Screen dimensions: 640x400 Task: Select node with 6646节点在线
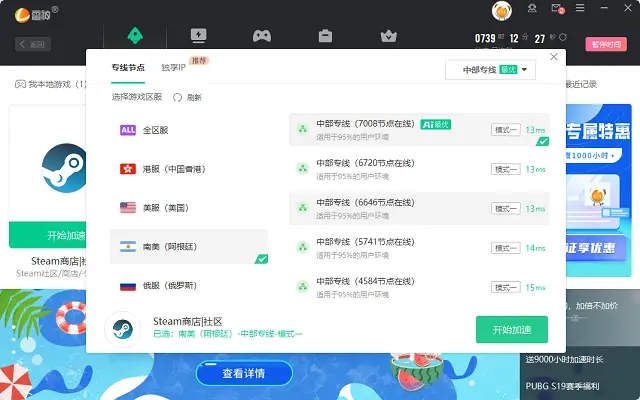coord(419,209)
